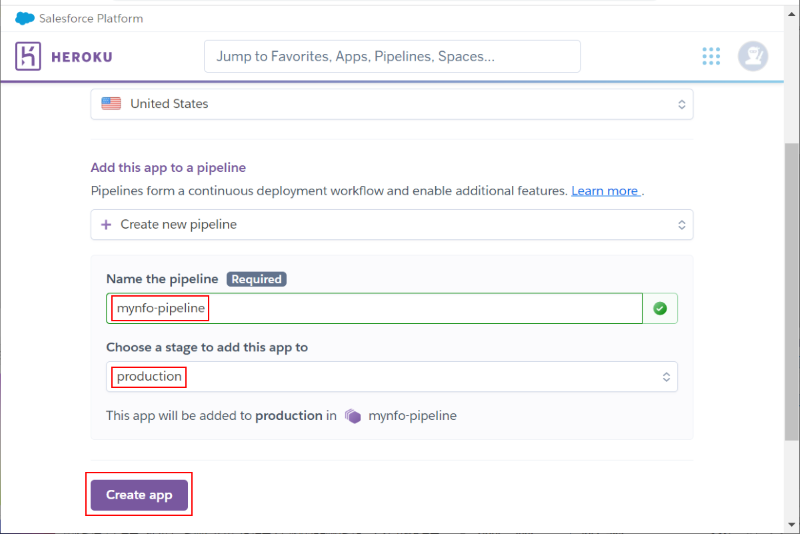
Task: Click the plus icon beside Create new pipeline
Action: tap(106, 224)
